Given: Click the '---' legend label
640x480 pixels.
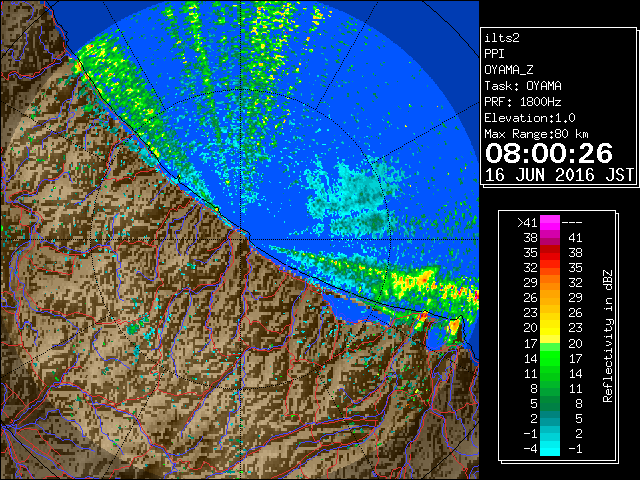Looking at the screenshot, I should click(572, 223).
